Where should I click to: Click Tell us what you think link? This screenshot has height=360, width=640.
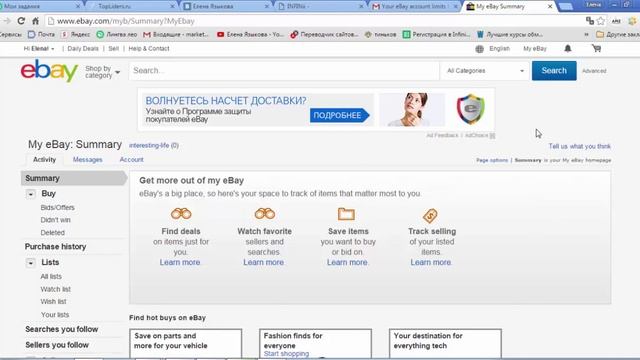(580, 146)
